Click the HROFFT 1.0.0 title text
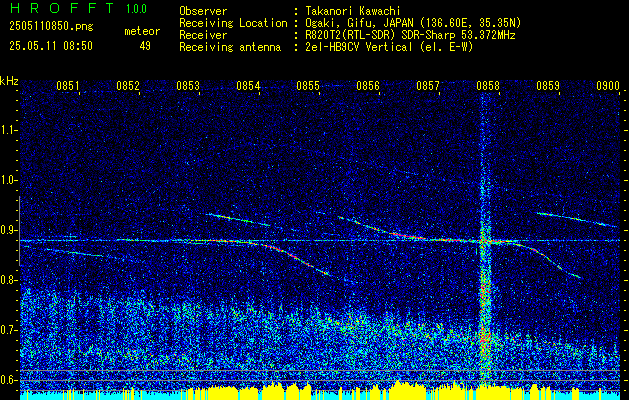The width and height of the screenshot is (629, 400). tap(78, 8)
